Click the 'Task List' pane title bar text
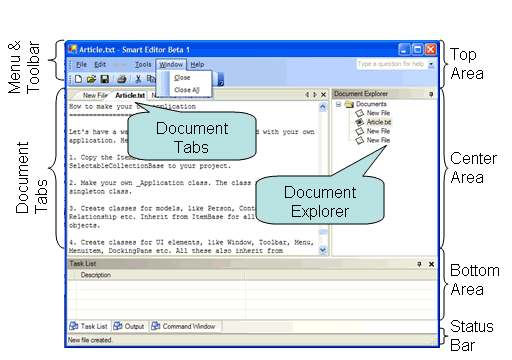Screen dimensions: 512x360 click(x=83, y=264)
